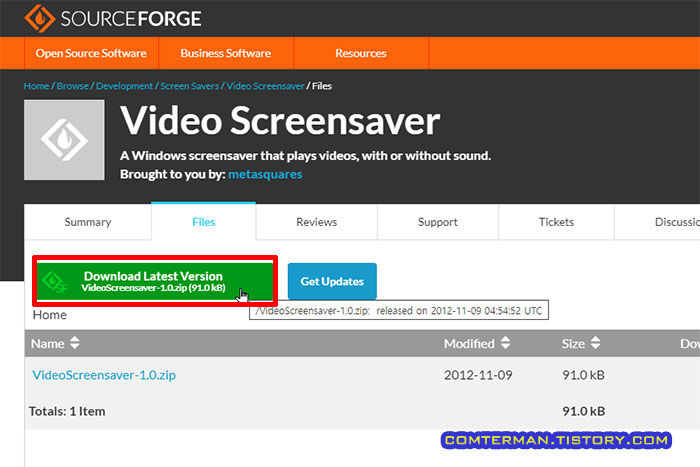The width and height of the screenshot is (700, 467).
Task: Click the SourceForge logo icon
Action: pyautogui.click(x=39, y=18)
